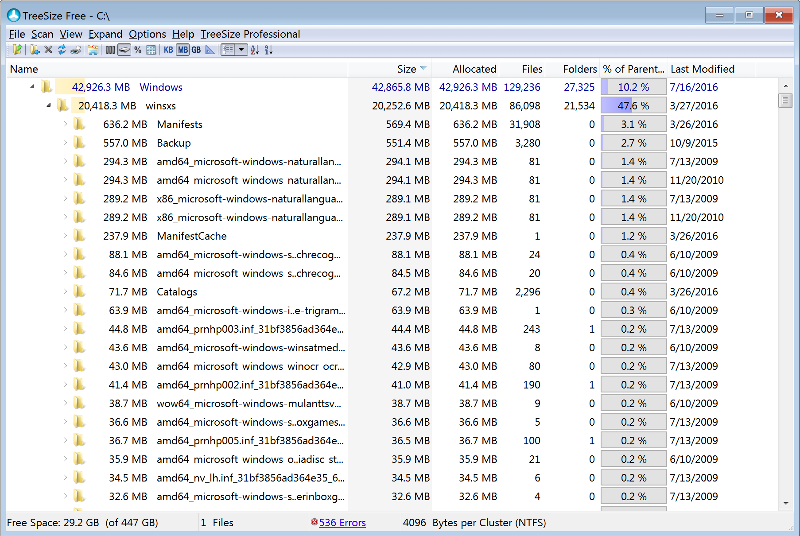This screenshot has height=536, width=800.
Task: Click the Catalogs folder icon
Action: [79, 292]
